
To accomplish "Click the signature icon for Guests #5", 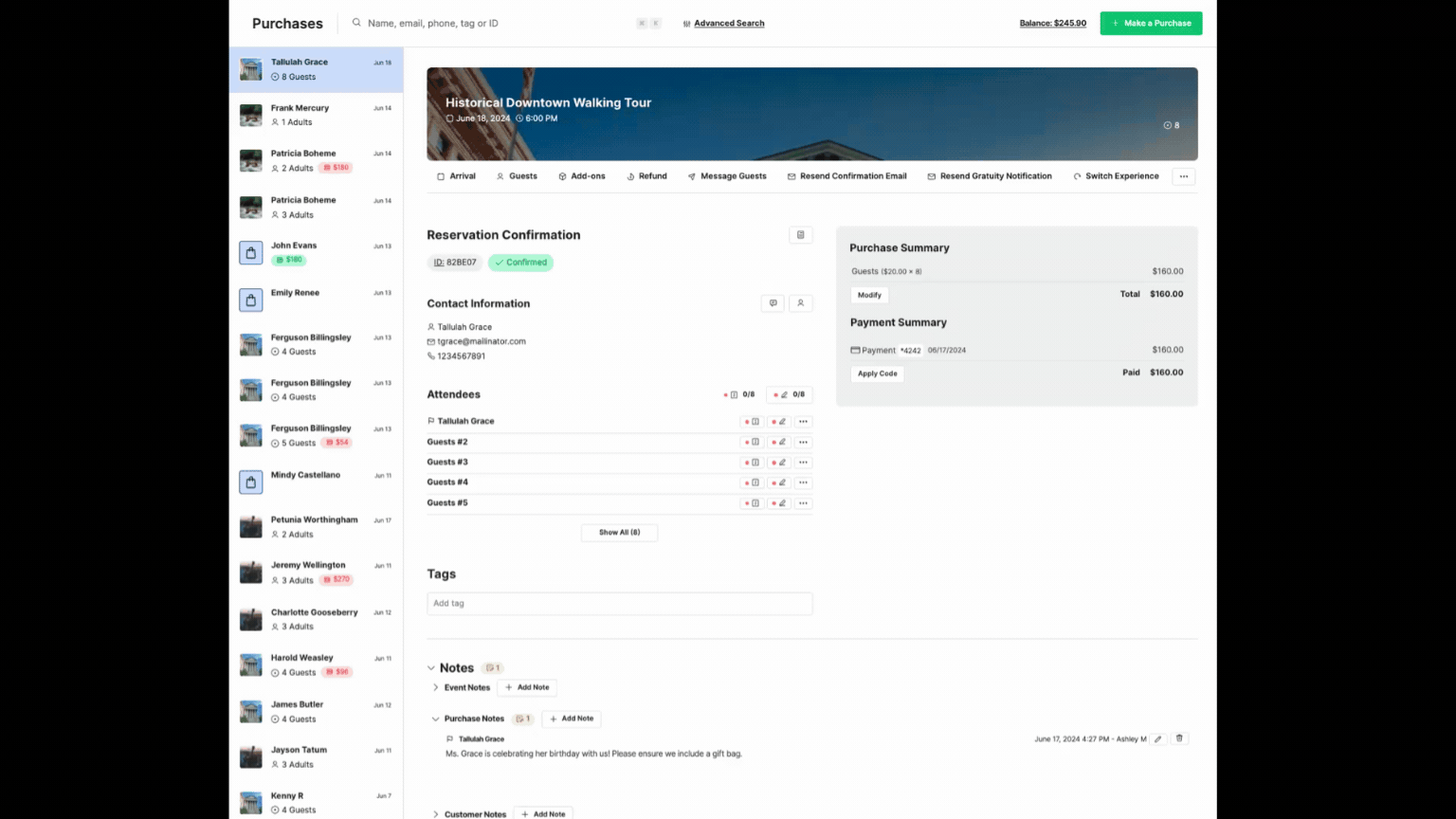I will point(779,503).
